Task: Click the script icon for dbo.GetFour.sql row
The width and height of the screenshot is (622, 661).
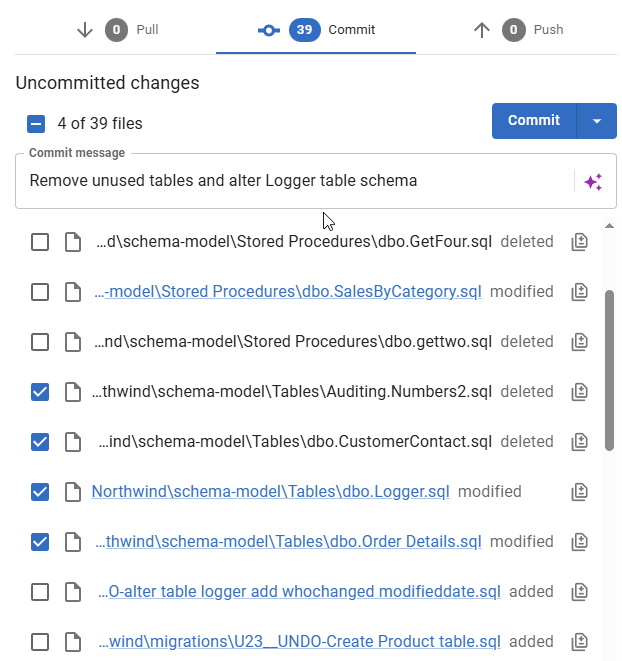Action: [x=579, y=242]
